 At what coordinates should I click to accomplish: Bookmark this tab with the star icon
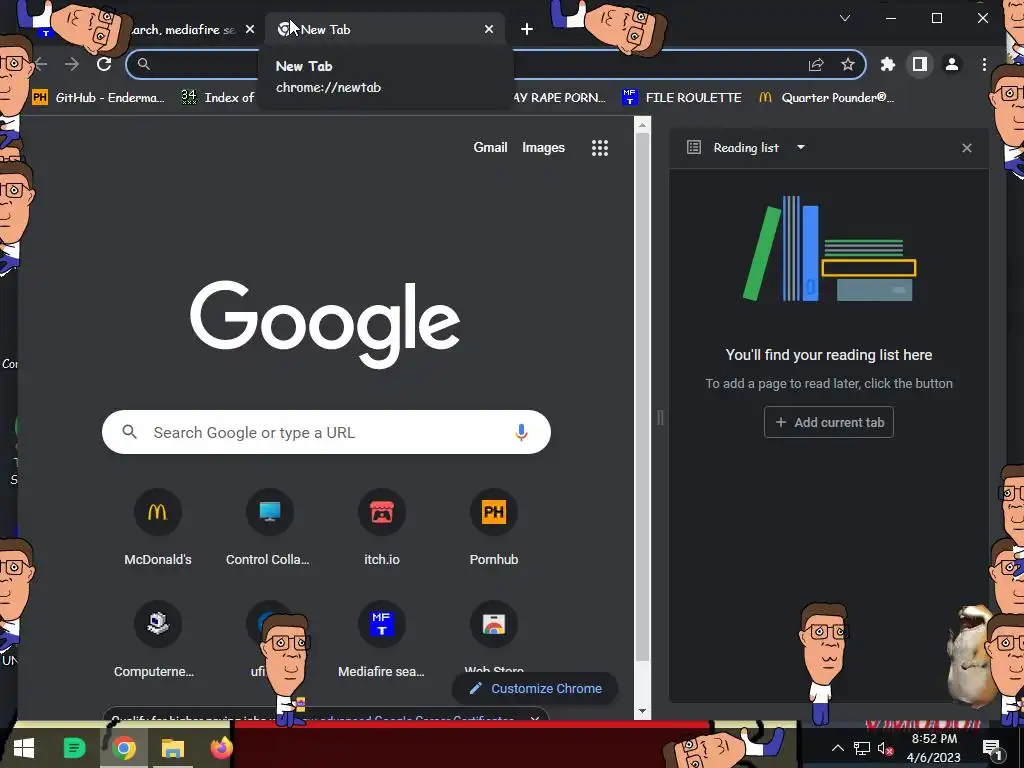point(848,64)
